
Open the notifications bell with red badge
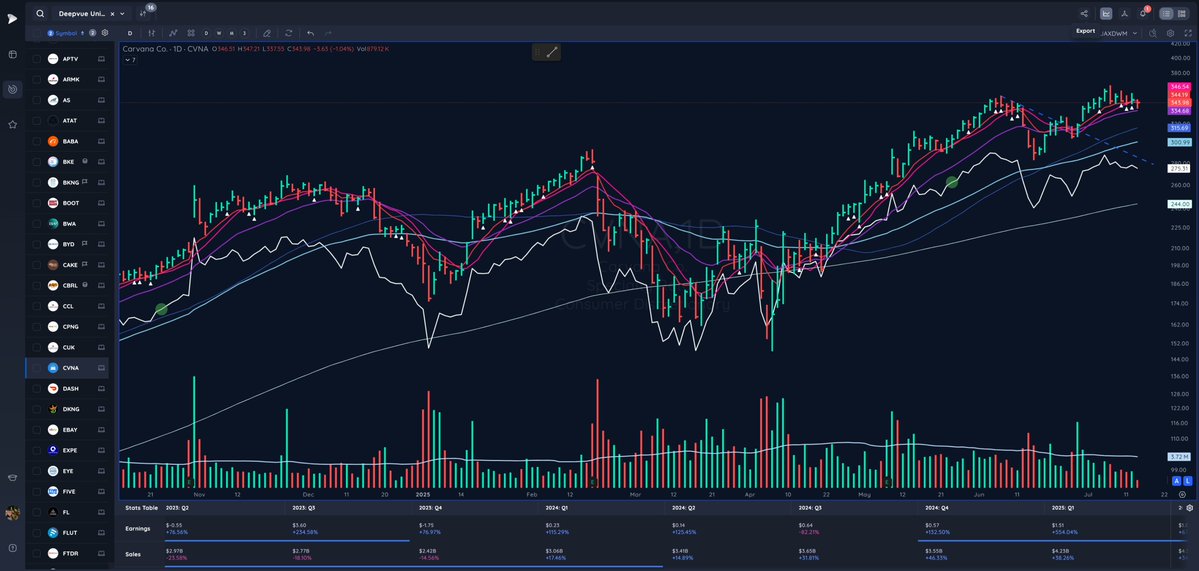[x=1143, y=12]
